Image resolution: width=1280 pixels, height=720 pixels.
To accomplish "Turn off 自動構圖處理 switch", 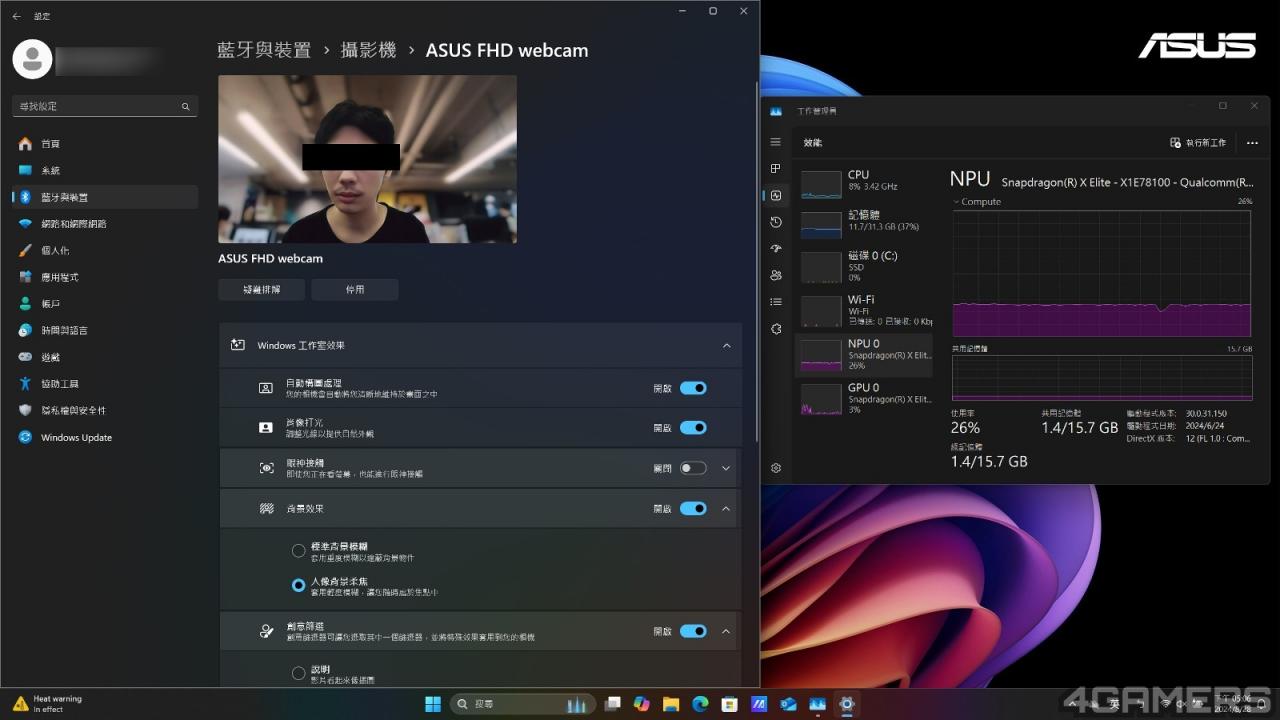I will click(693, 388).
